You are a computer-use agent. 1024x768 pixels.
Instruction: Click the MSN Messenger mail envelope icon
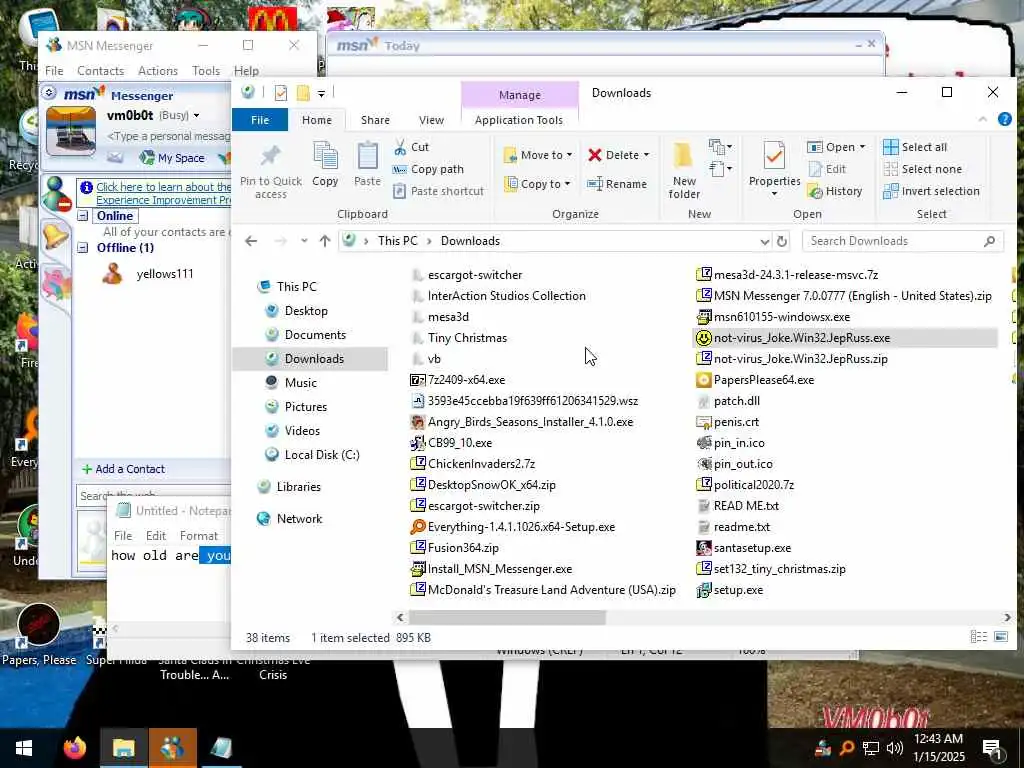115,158
